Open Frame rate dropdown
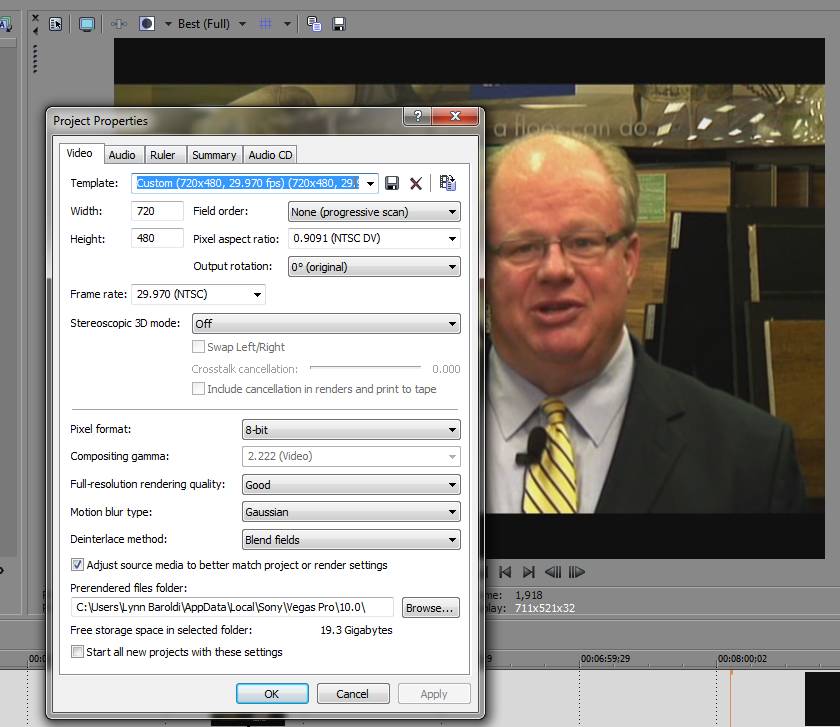This screenshot has height=727, width=840. point(198,294)
